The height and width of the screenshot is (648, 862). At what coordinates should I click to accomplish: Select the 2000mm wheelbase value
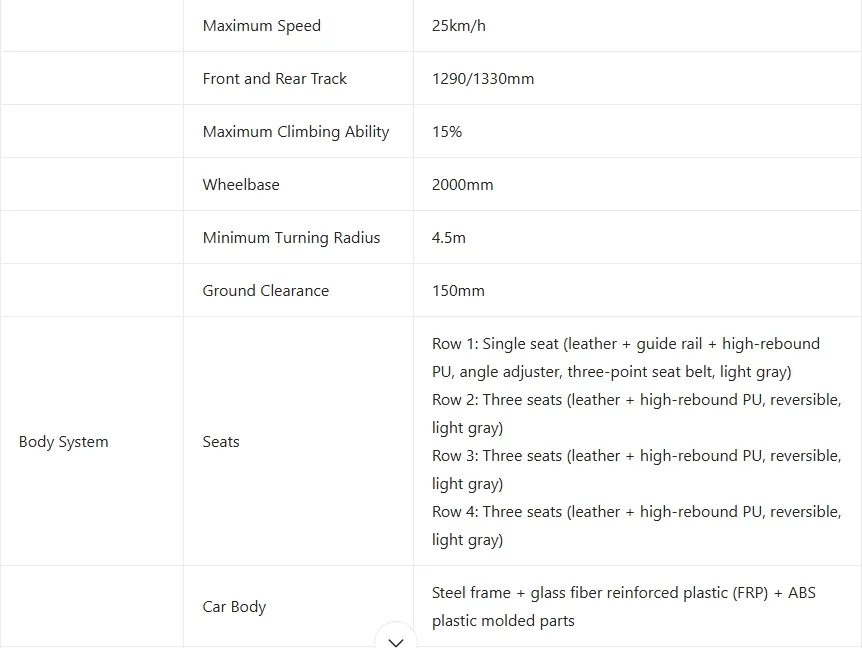(463, 185)
